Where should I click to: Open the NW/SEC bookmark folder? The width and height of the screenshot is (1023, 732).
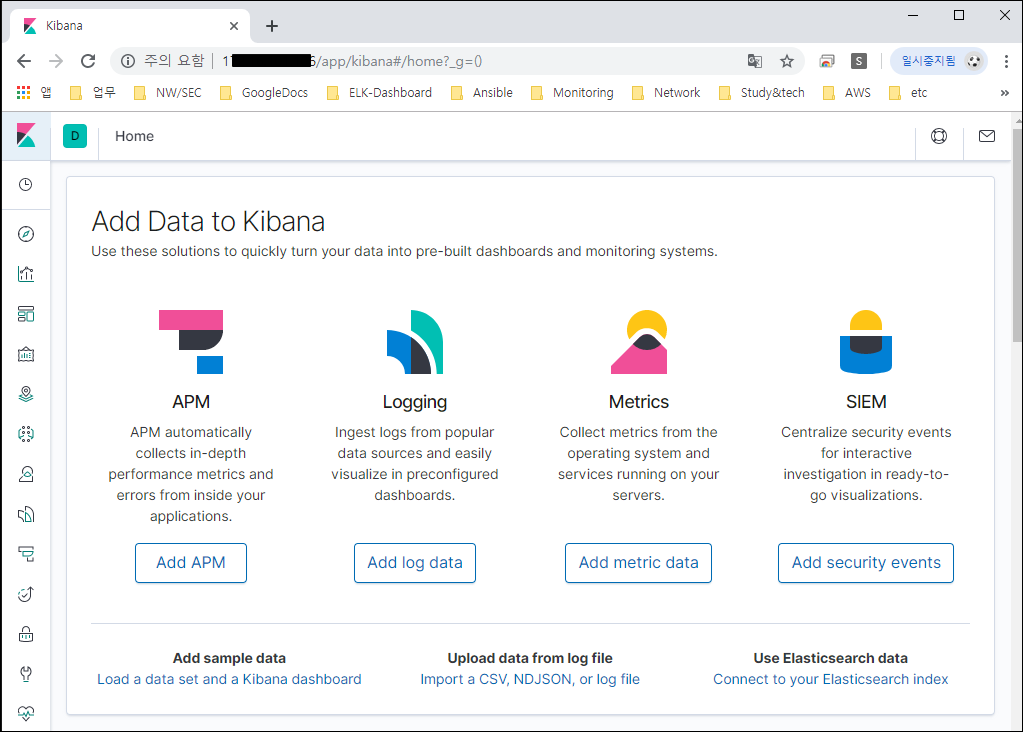click(168, 93)
